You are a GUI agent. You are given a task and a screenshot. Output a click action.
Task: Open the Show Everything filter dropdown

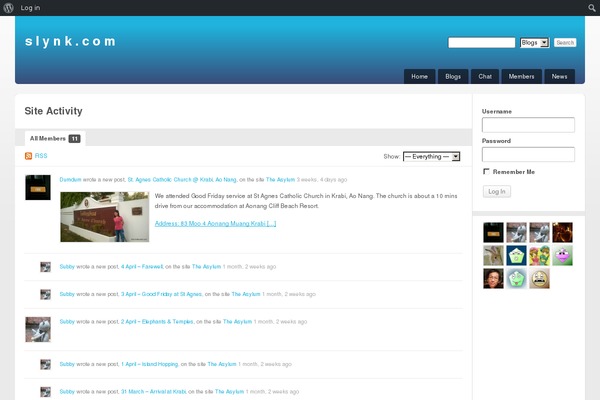tap(432, 157)
